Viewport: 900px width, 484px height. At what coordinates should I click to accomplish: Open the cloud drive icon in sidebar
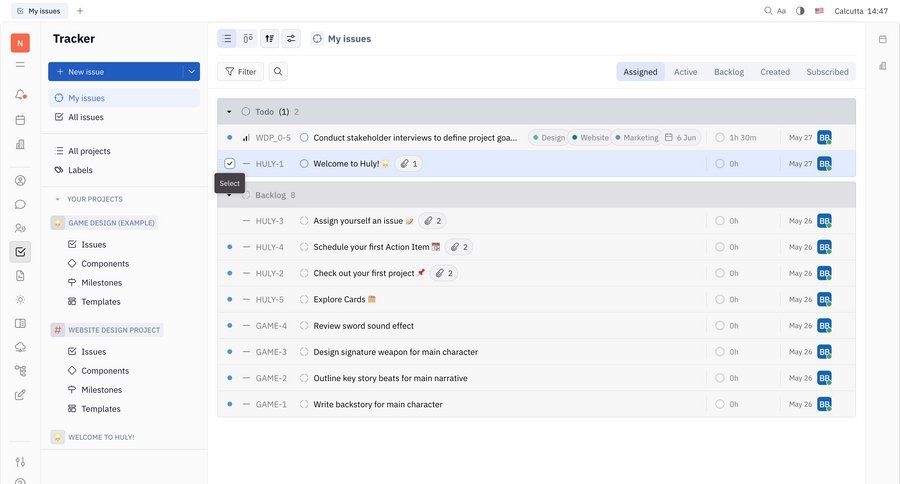click(20, 347)
